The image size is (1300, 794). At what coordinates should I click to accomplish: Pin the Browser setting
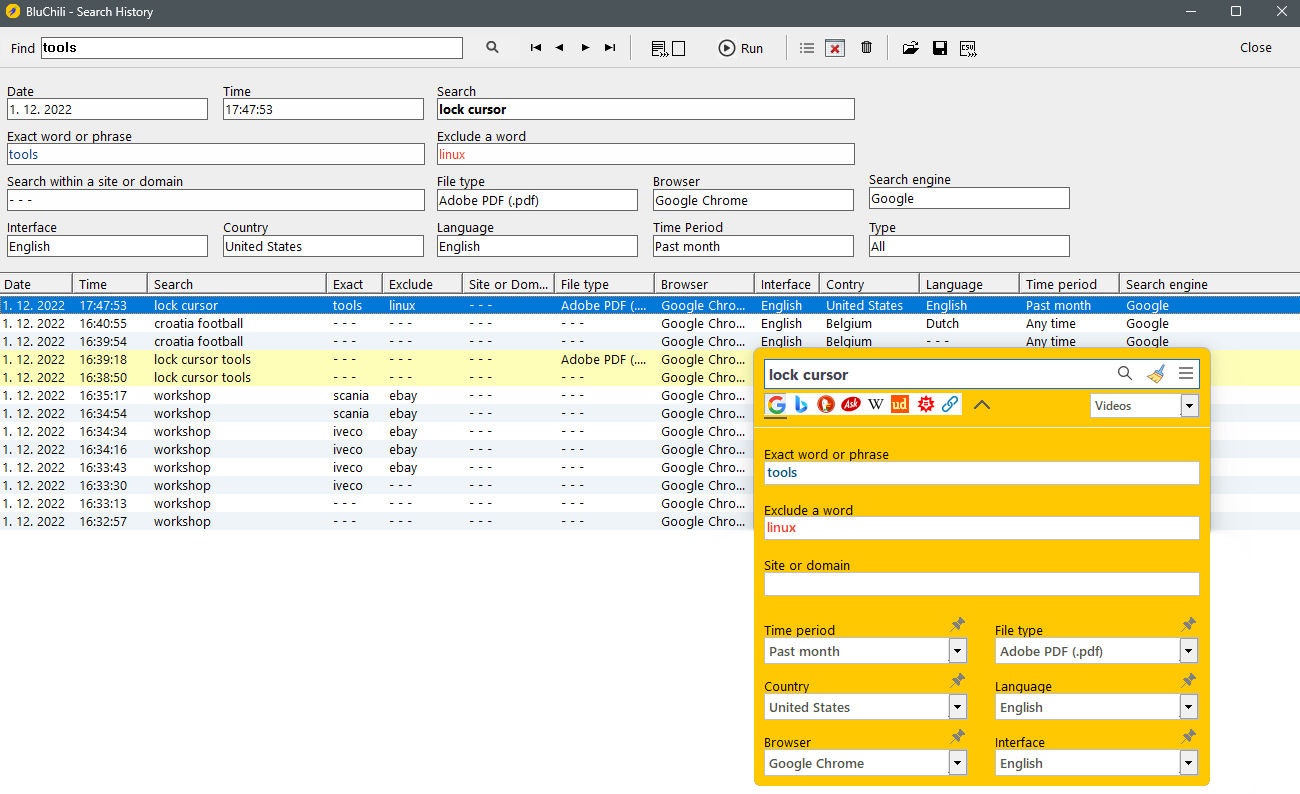coord(958,736)
